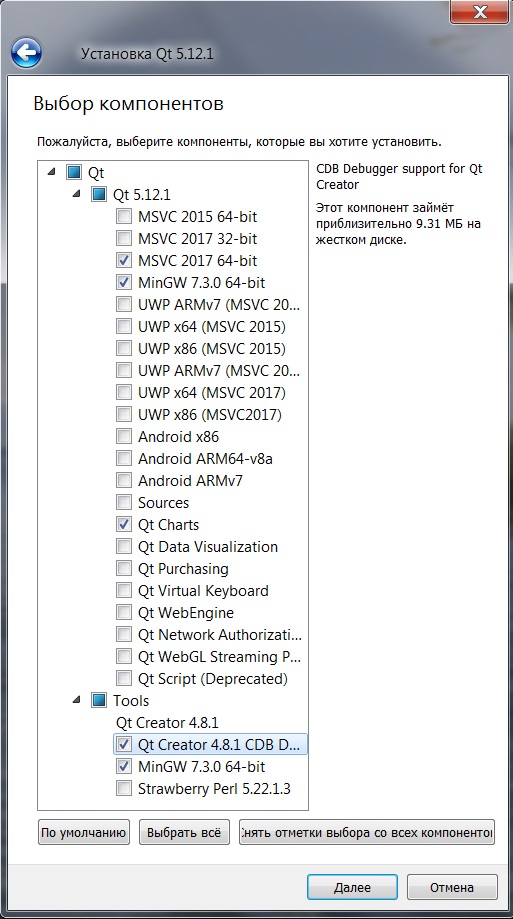Select the Qt Charts row label
The image size is (513, 919).
click(x=168, y=525)
